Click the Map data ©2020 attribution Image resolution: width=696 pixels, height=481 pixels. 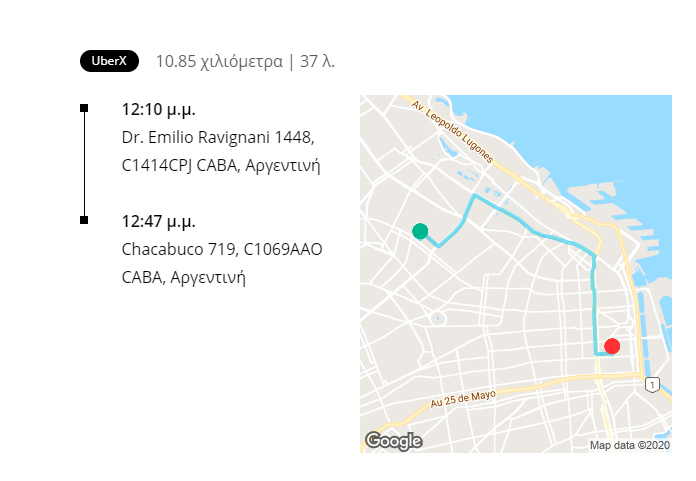[x=629, y=445]
